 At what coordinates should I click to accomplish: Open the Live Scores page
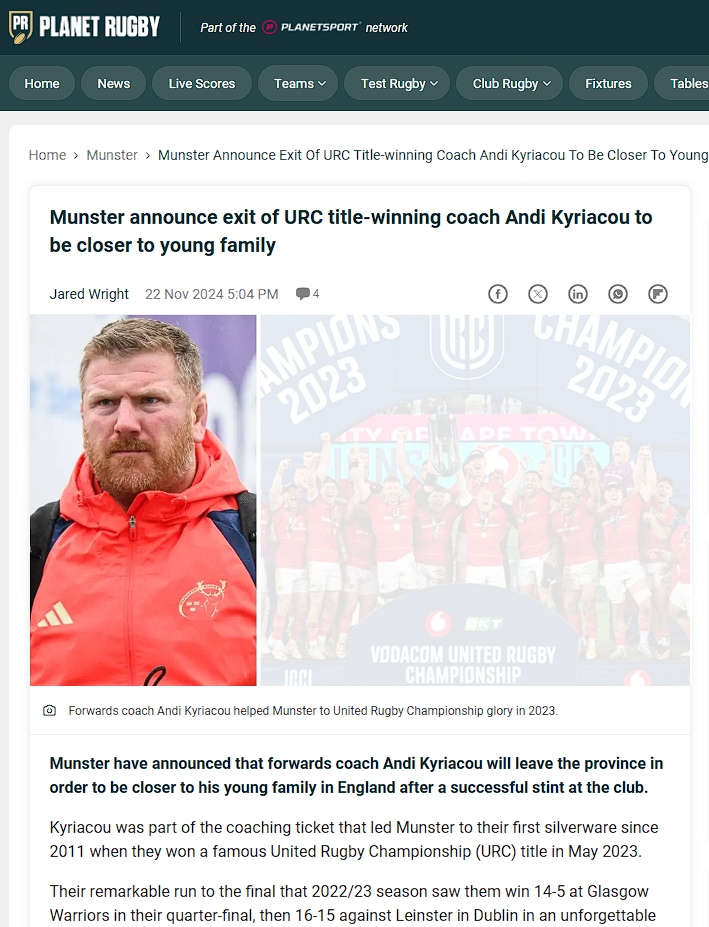[x=202, y=83]
